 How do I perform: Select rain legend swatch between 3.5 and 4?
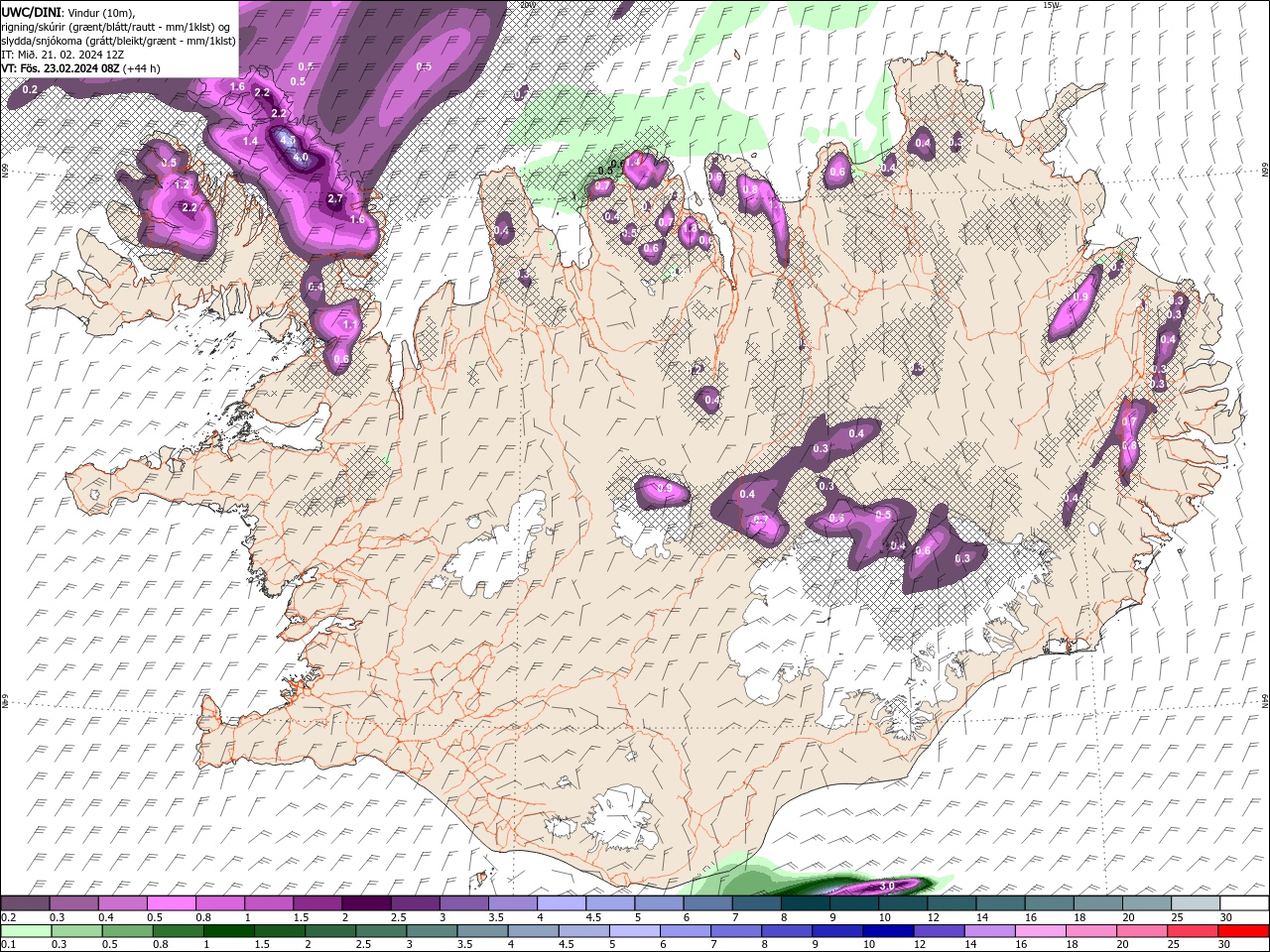click(483, 931)
